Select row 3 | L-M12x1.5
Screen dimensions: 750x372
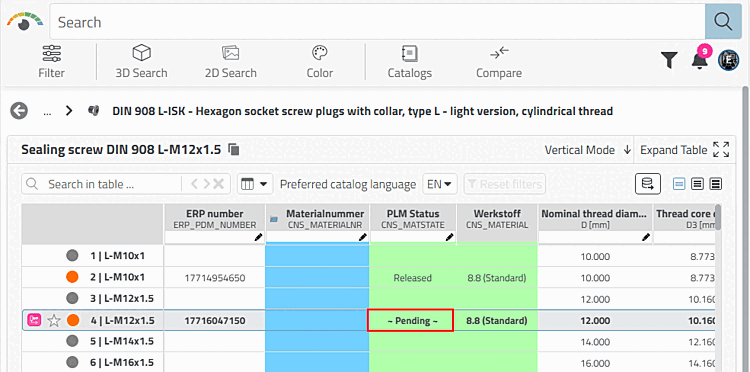122,298
